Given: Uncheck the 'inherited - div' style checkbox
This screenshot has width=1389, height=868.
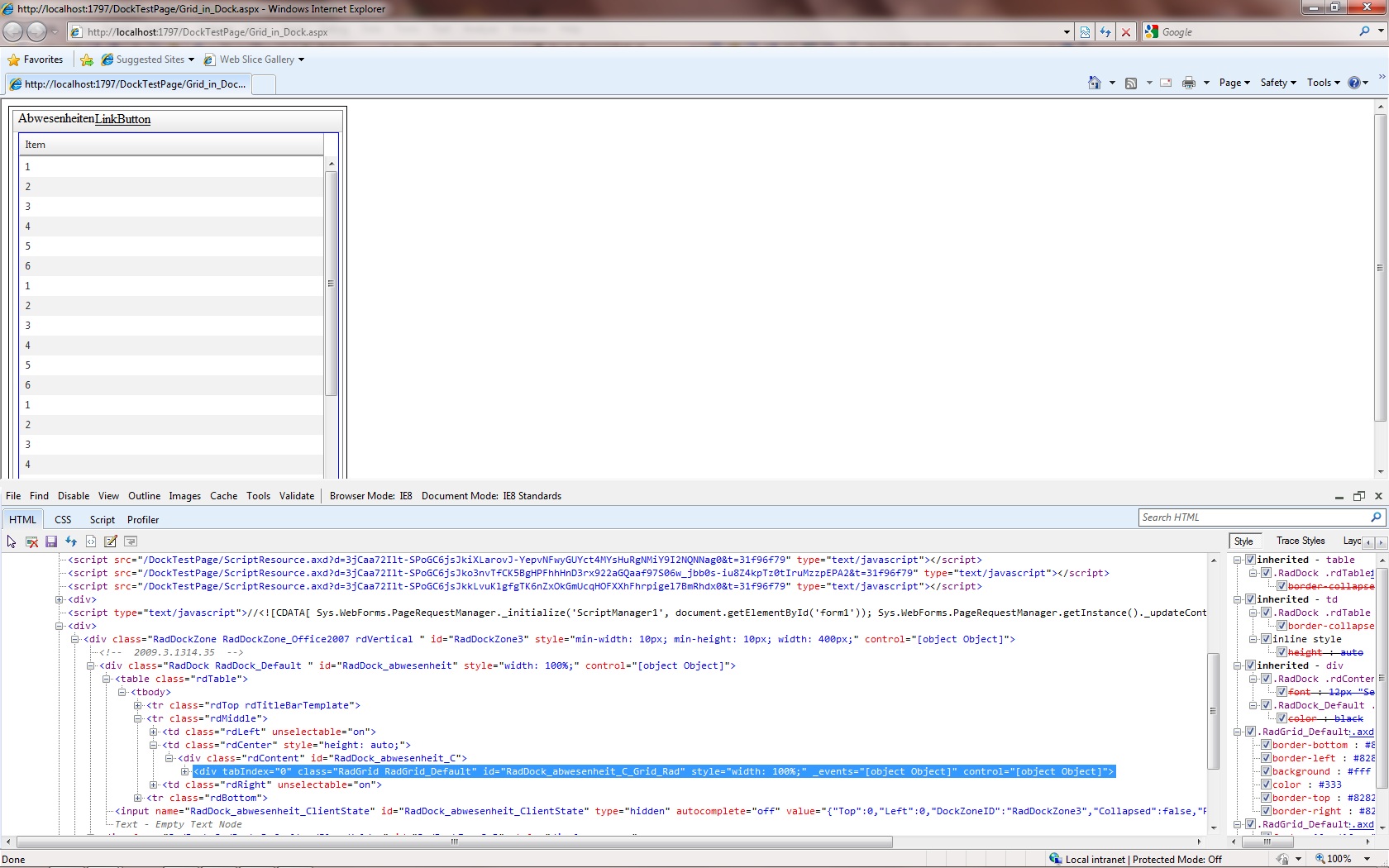Looking at the screenshot, I should point(1251,665).
